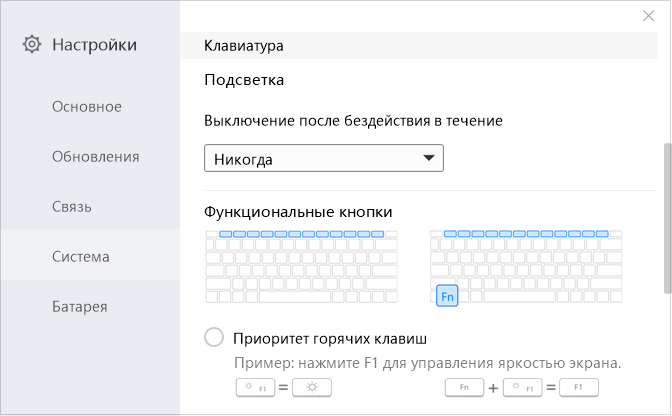
Task: Select the Система sidebar item
Action: point(81,257)
